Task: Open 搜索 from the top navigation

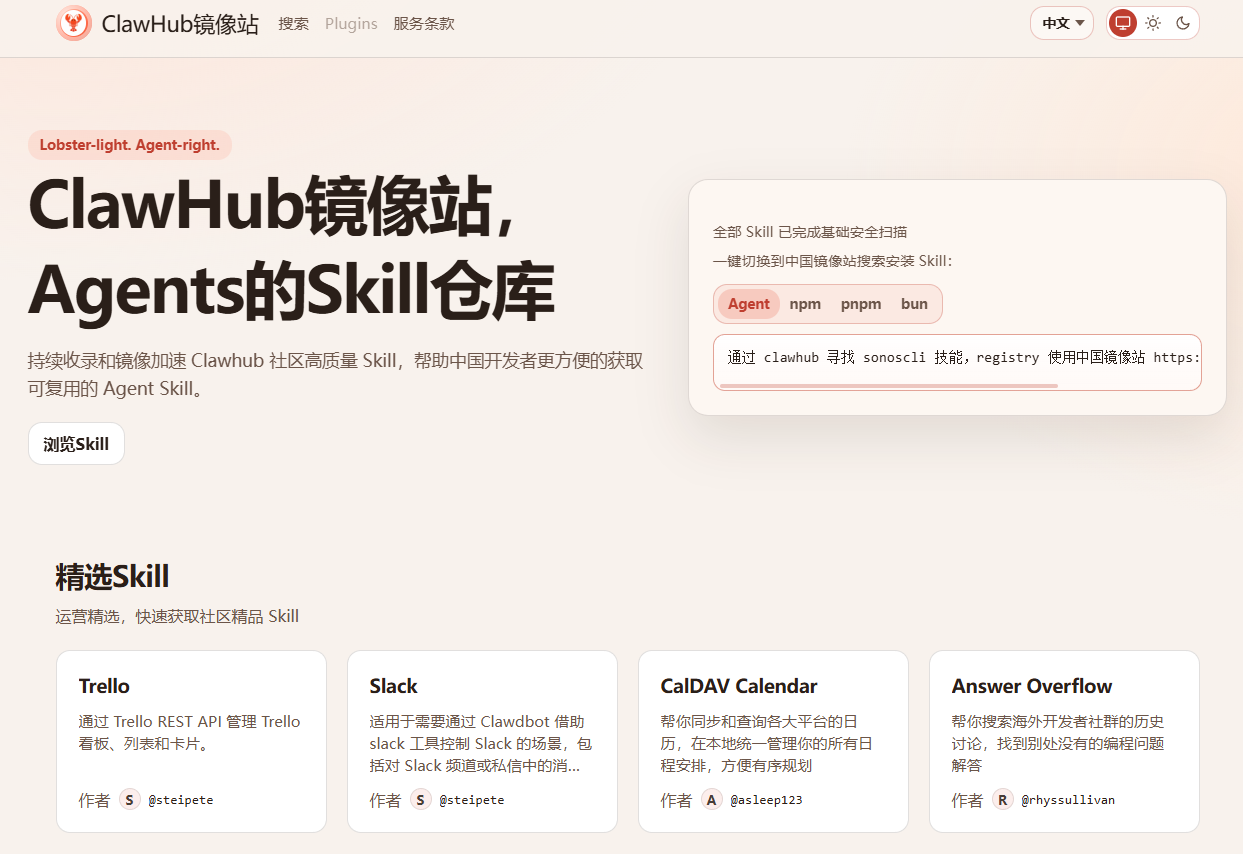Action: (293, 23)
